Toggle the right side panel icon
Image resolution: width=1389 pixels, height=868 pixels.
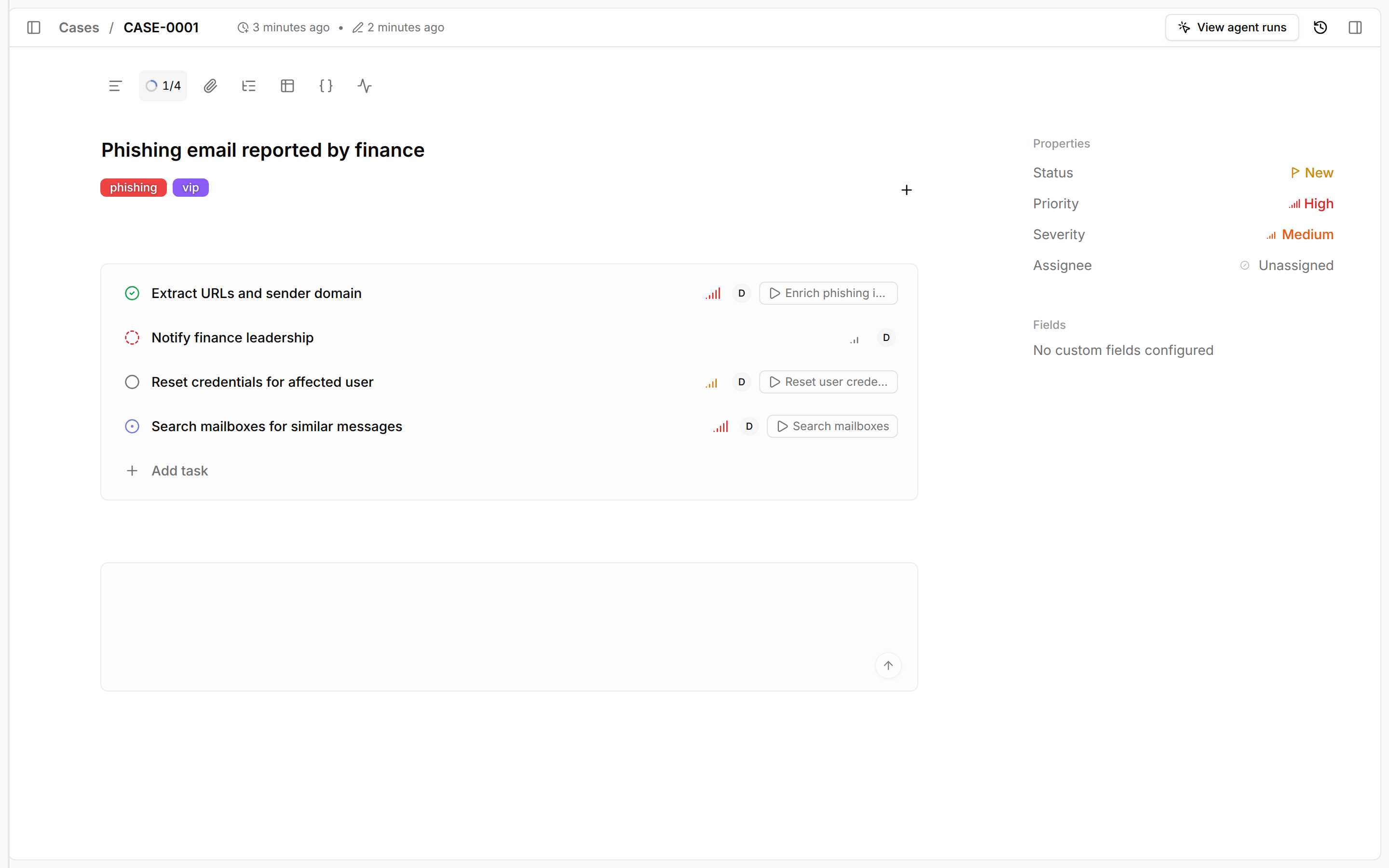pyautogui.click(x=1355, y=27)
